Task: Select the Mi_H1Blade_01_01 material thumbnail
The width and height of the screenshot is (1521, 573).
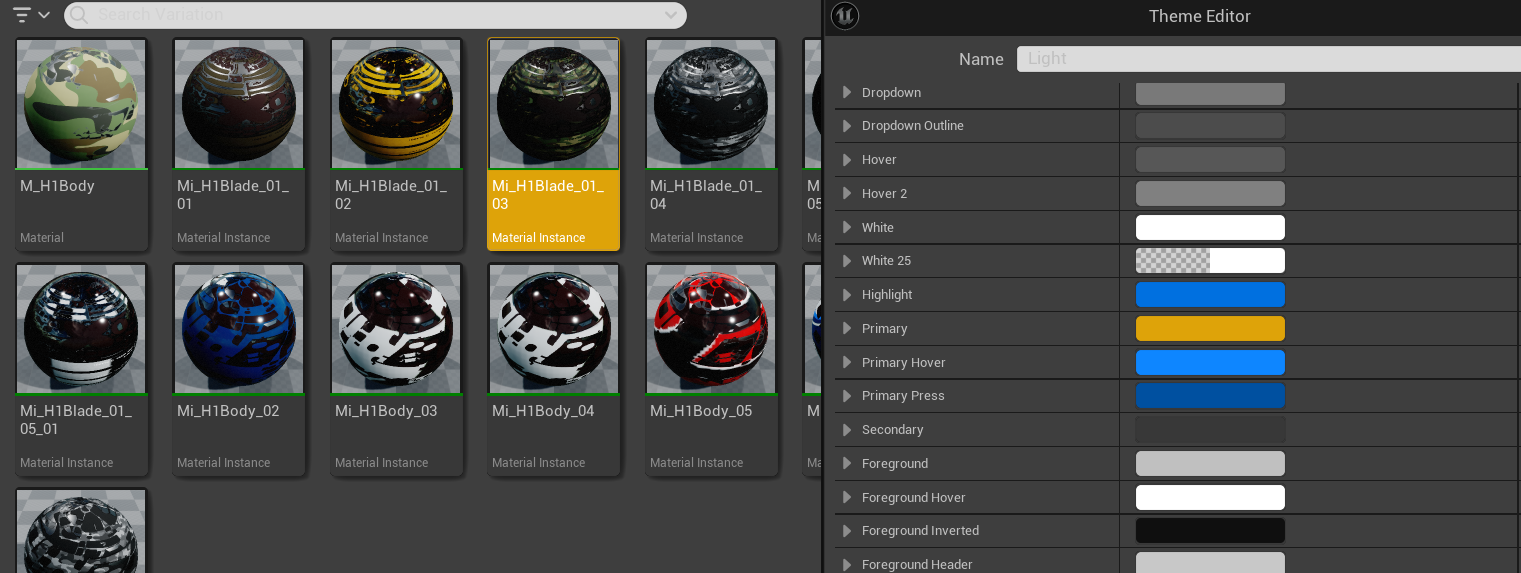Action: [x=239, y=104]
